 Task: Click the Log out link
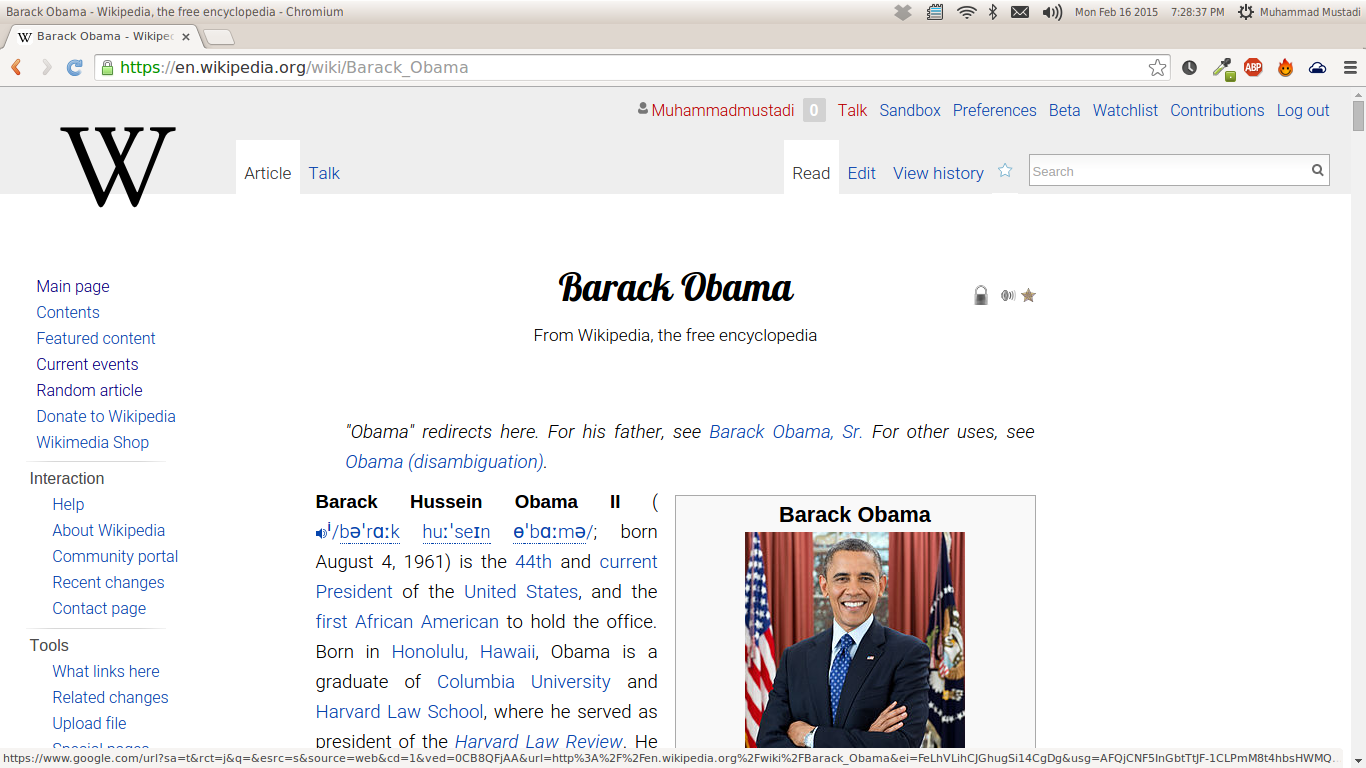pos(1303,110)
